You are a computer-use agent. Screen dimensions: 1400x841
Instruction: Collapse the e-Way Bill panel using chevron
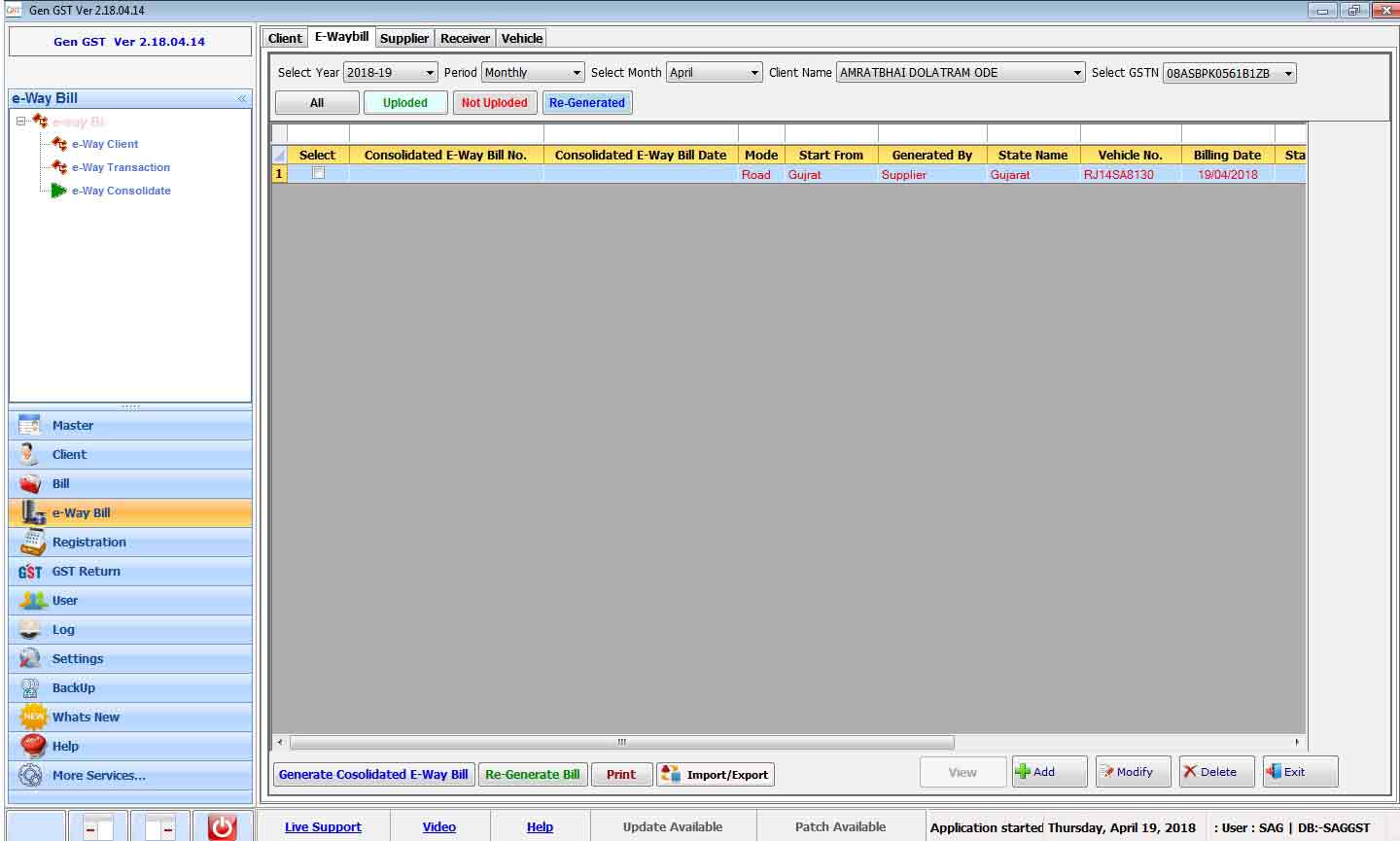[x=242, y=98]
